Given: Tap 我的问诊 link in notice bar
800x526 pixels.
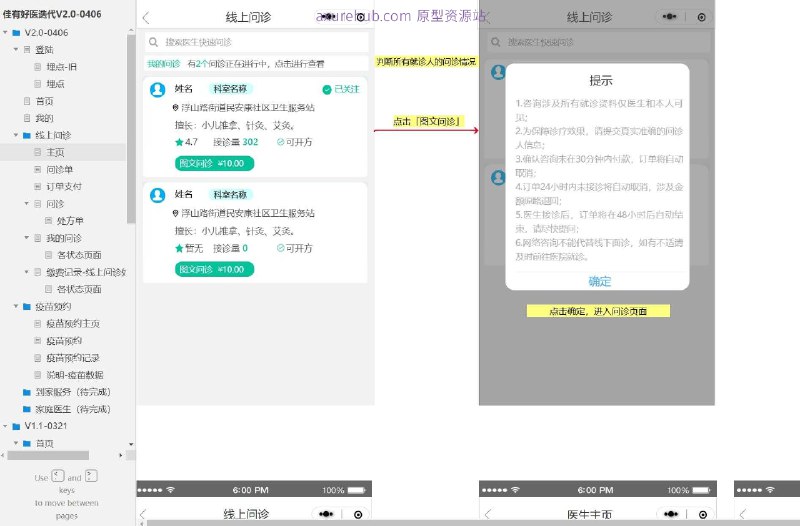Looking at the screenshot, I should [x=164, y=64].
